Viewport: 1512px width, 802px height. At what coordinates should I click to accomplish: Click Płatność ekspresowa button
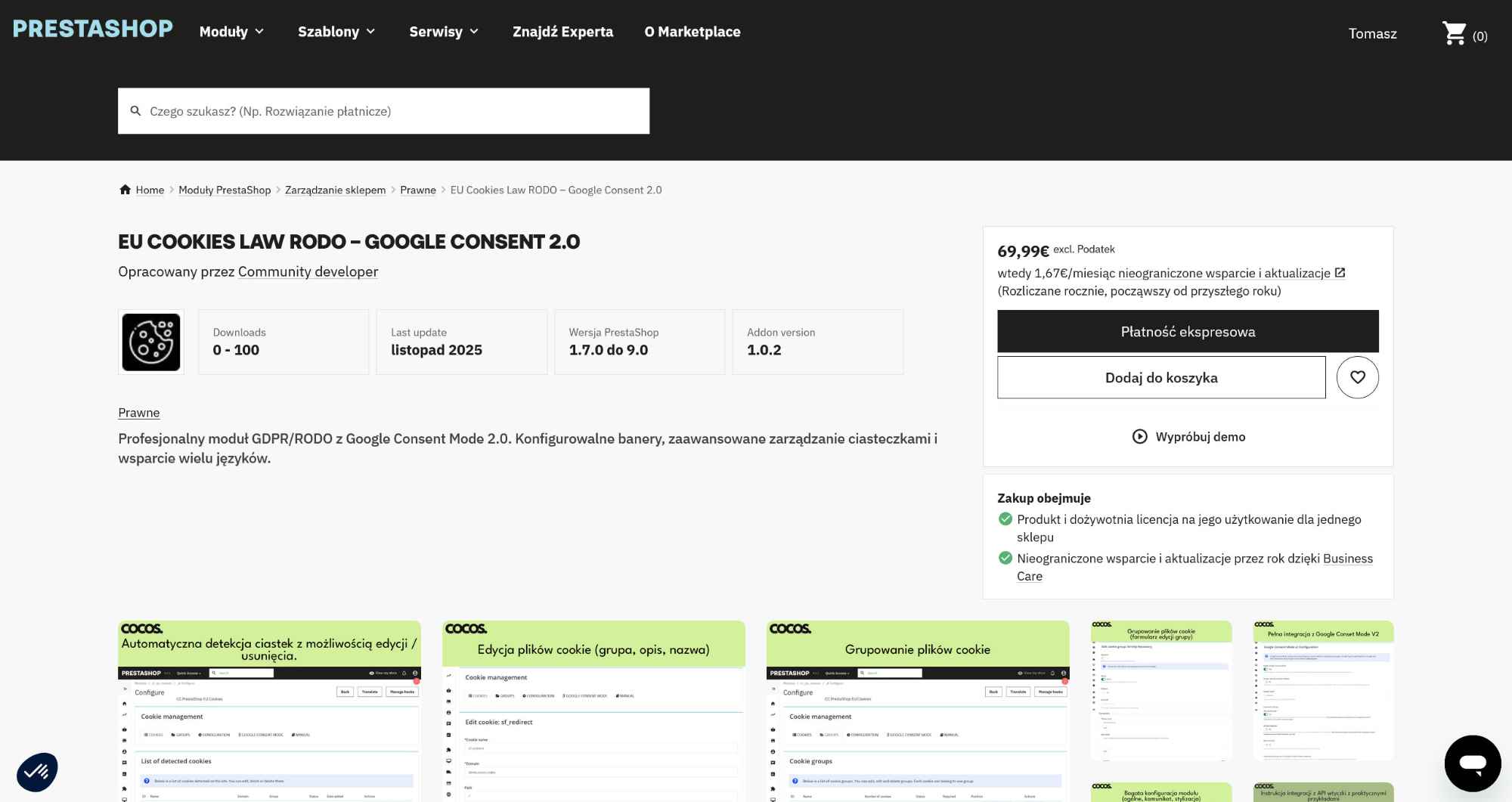(1188, 331)
